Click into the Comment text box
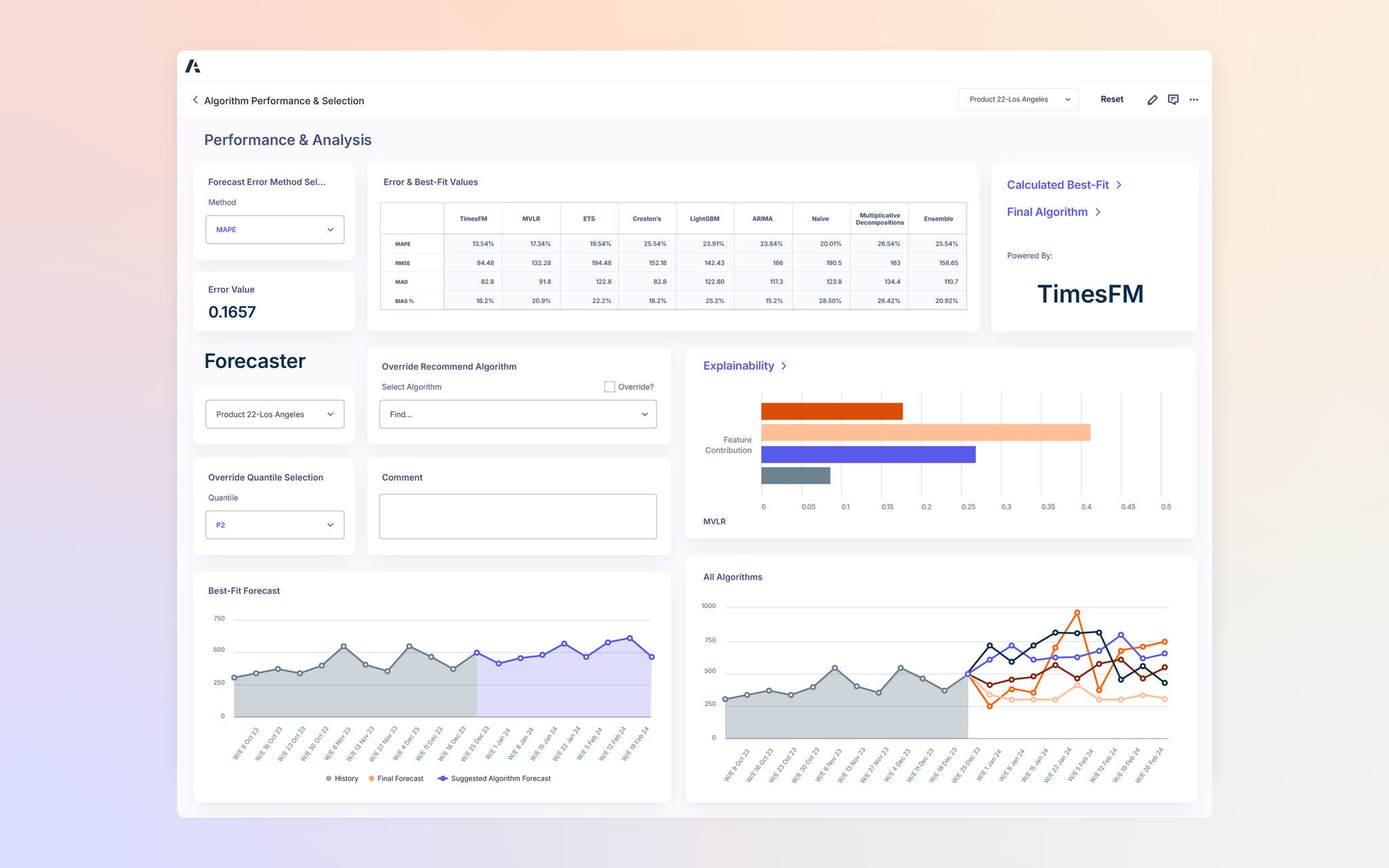1389x868 pixels. tap(517, 516)
